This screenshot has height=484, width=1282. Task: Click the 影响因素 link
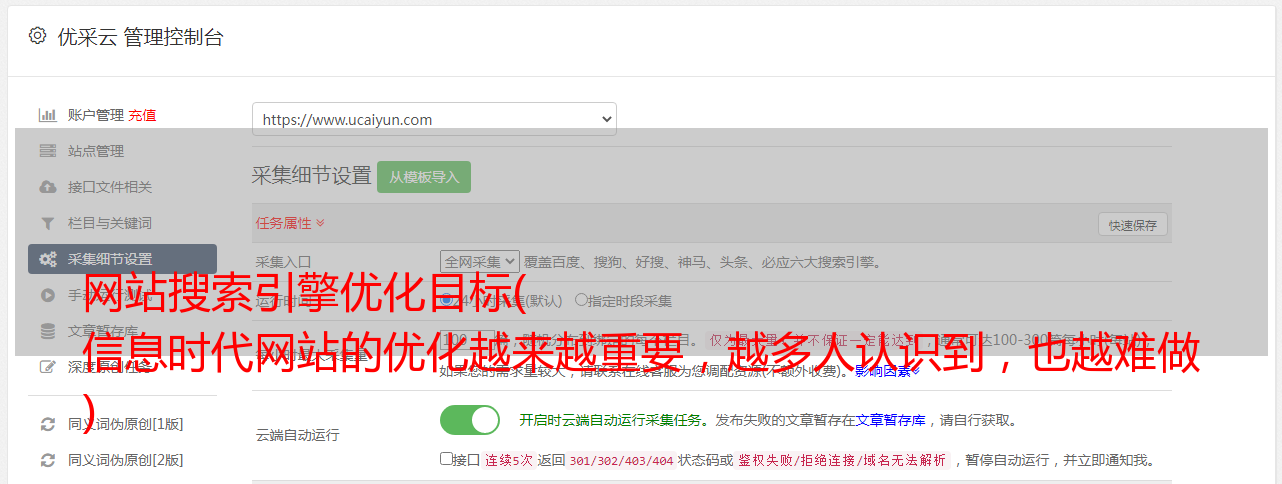point(887,371)
